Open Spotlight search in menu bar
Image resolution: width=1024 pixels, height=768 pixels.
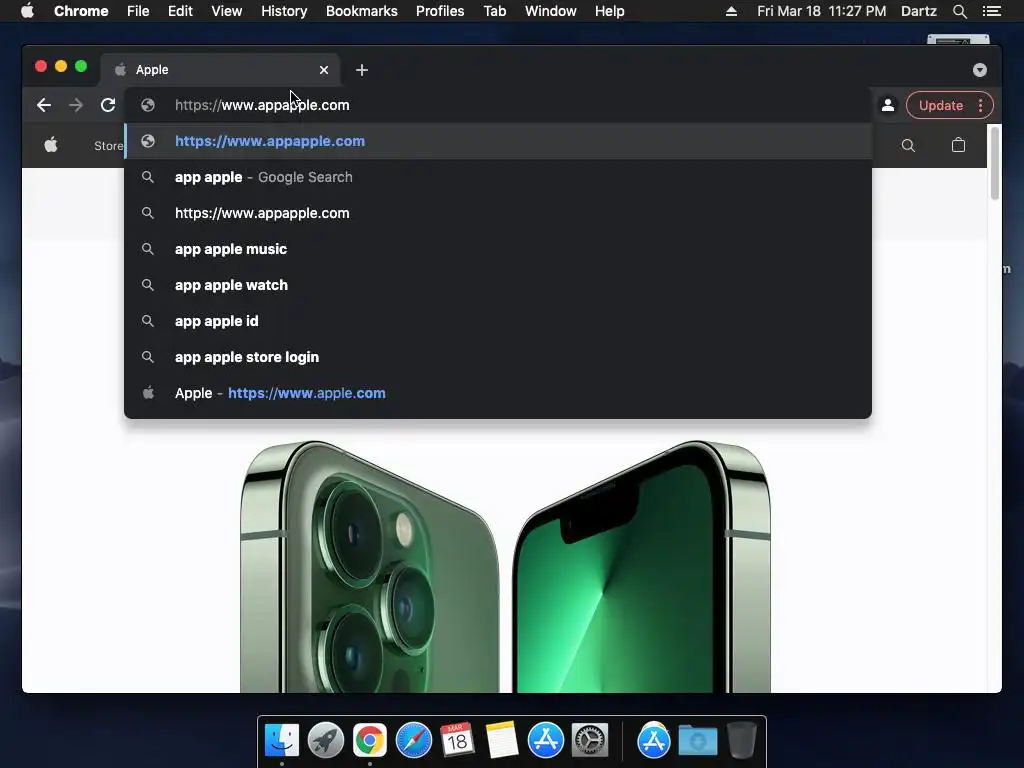[x=959, y=11]
